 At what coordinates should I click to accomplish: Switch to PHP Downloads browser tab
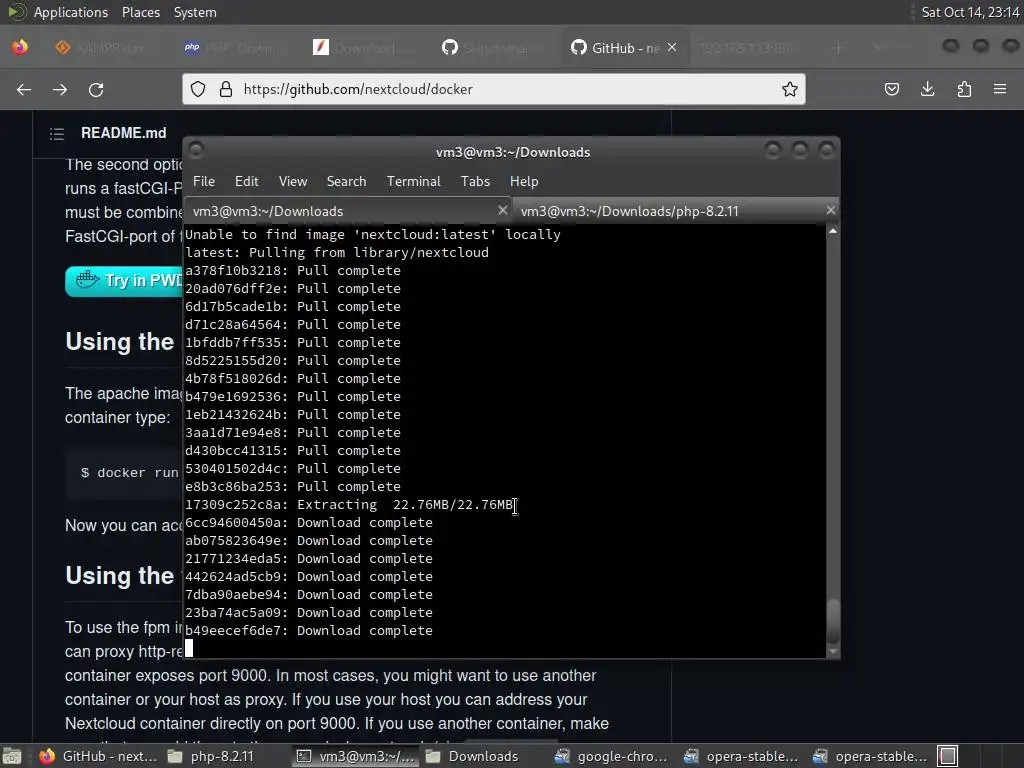pos(232,48)
